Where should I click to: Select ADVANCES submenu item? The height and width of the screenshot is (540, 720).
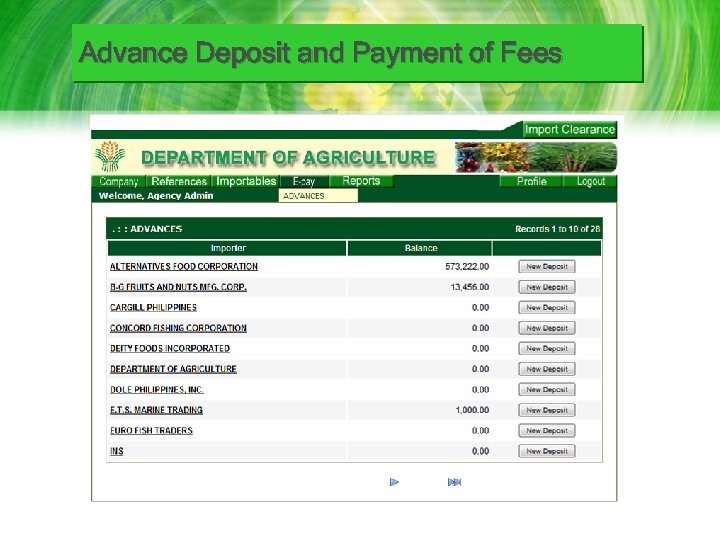coord(318,196)
